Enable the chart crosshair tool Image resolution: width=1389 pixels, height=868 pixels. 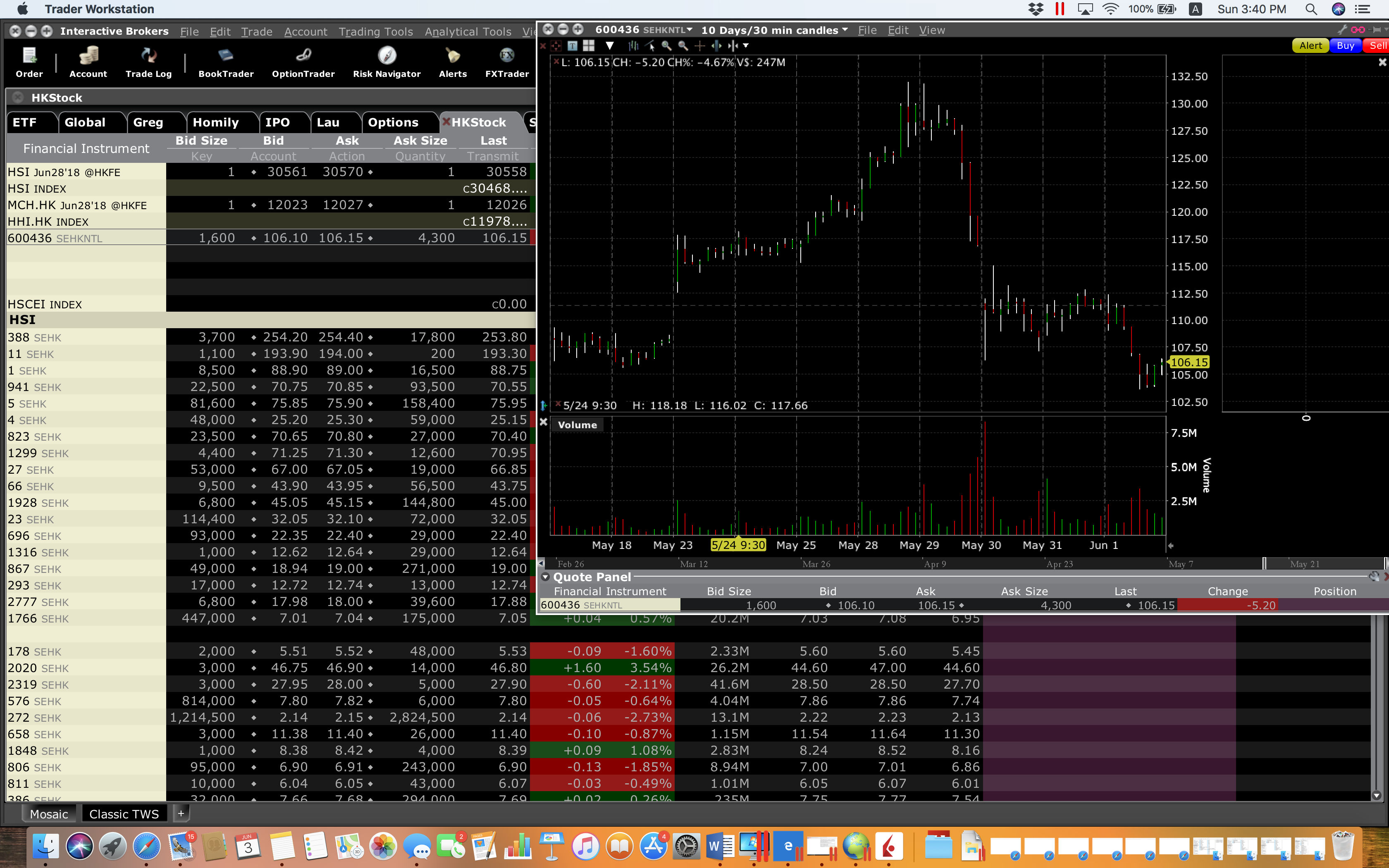click(699, 46)
